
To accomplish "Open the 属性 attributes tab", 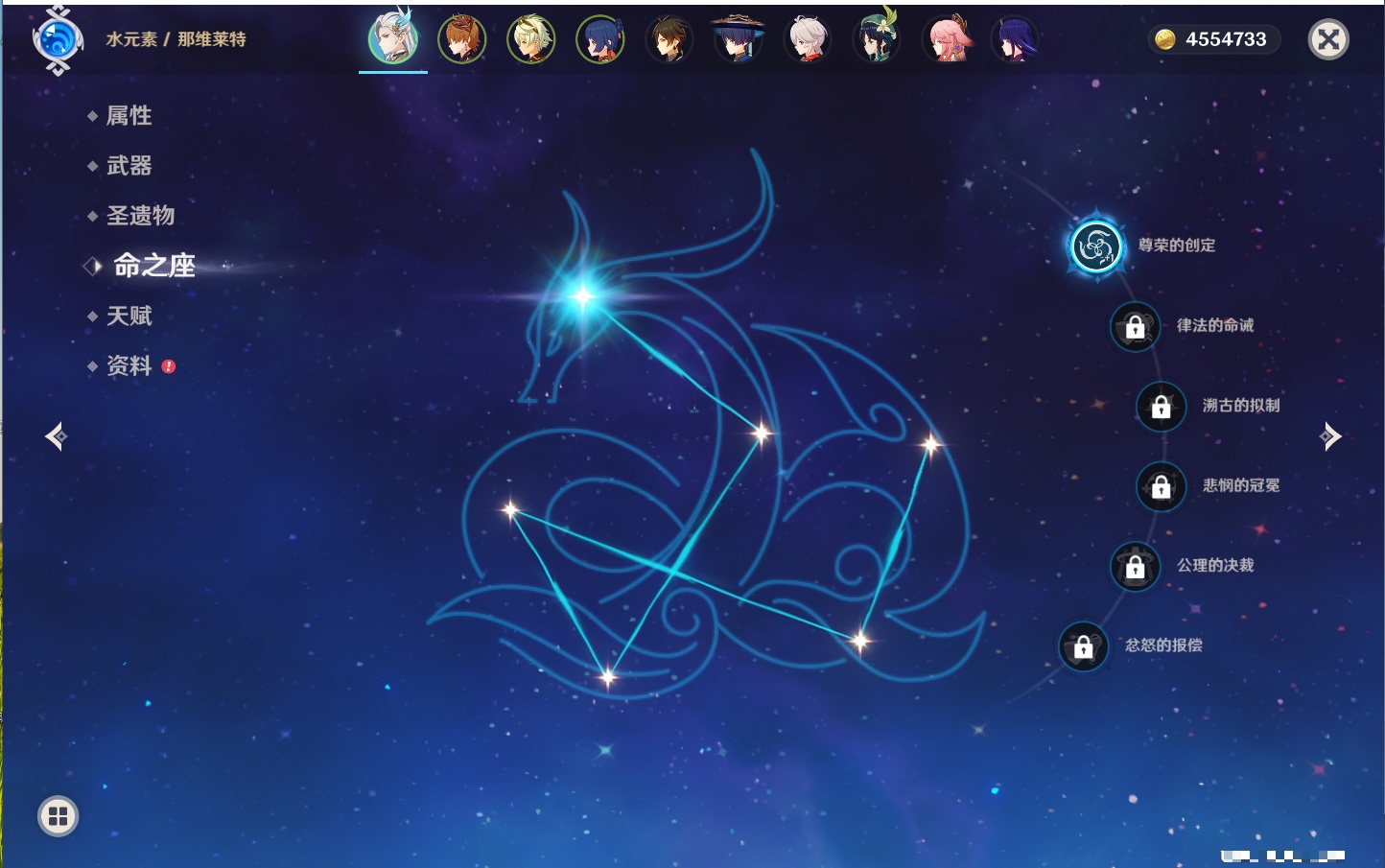I will (x=129, y=116).
